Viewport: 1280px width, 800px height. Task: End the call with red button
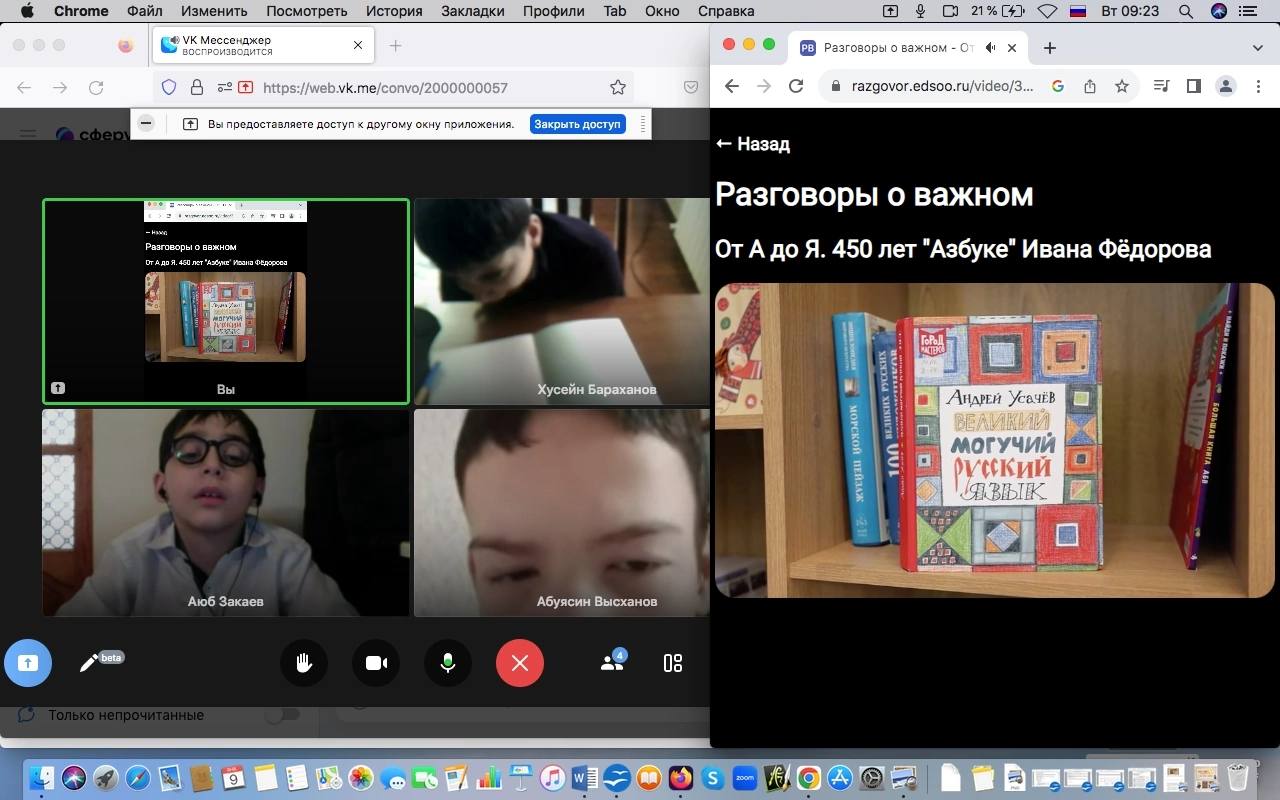[x=520, y=663]
